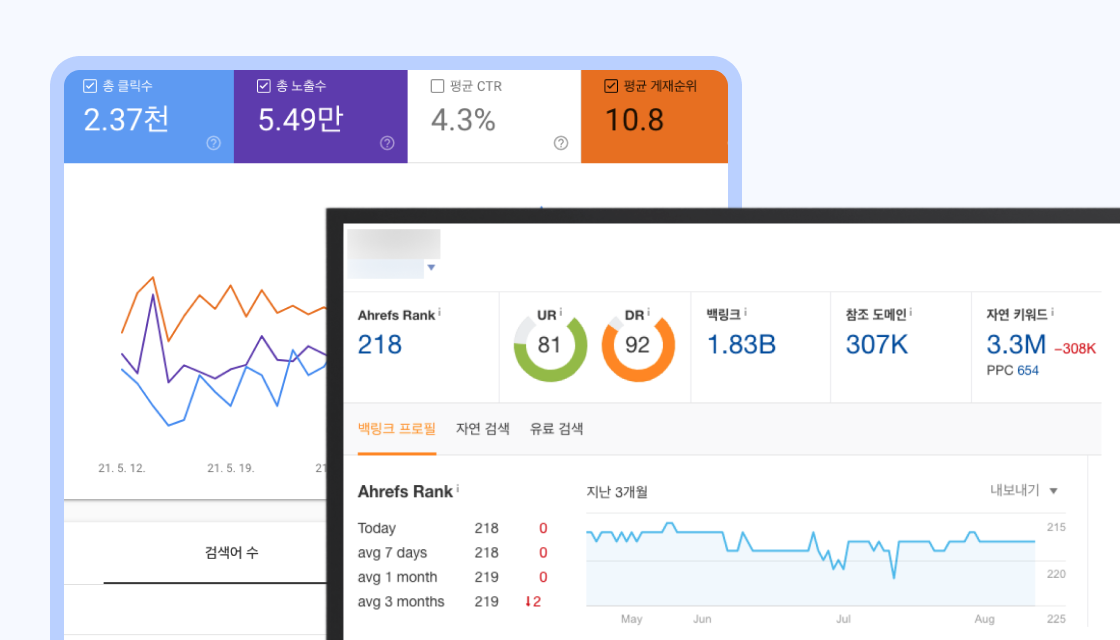Image resolution: width=1120 pixels, height=640 pixels.
Task: Enable the 평균 CTR checkbox
Action: click(437, 86)
